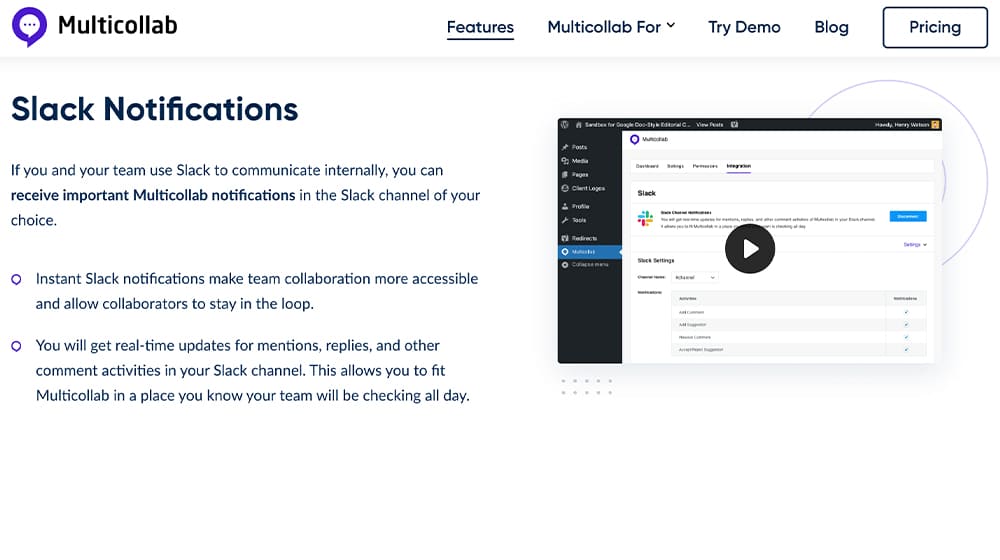Switch to the Dashboard tab in the preview
1000x560 pixels.
647,166
